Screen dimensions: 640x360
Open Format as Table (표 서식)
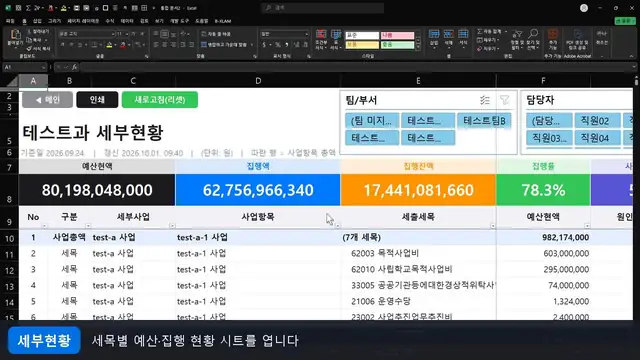tap(336, 40)
